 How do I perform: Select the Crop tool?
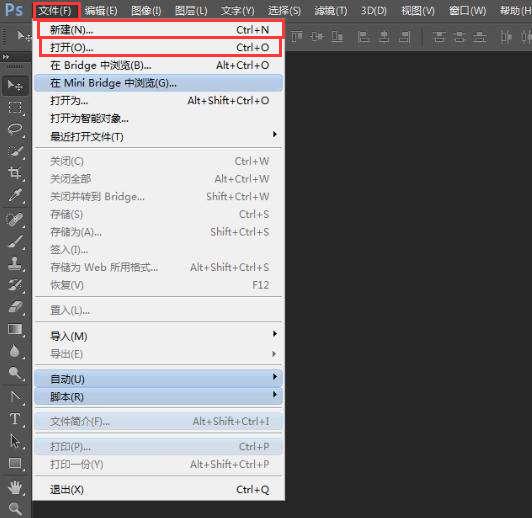pos(15,173)
